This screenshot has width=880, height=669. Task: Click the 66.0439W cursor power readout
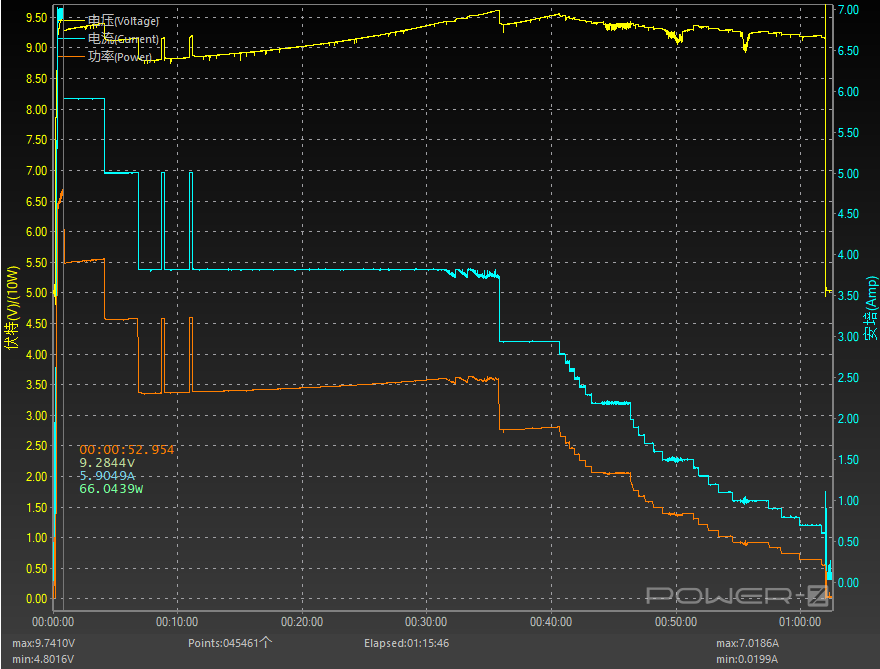point(111,489)
